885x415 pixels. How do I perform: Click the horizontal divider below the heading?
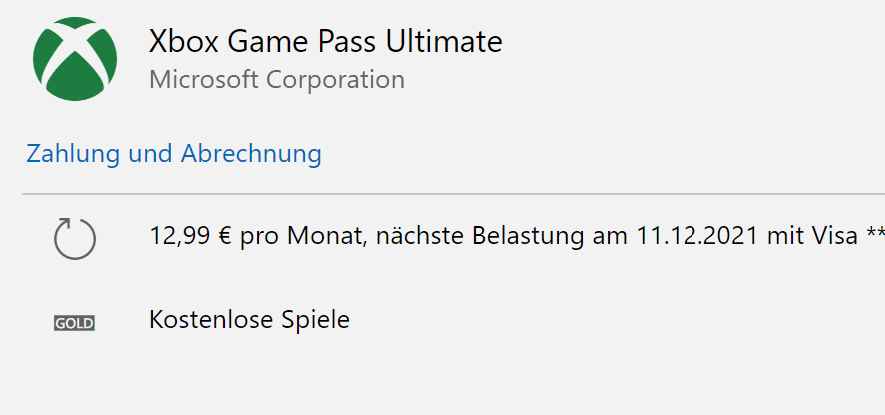pos(450,193)
